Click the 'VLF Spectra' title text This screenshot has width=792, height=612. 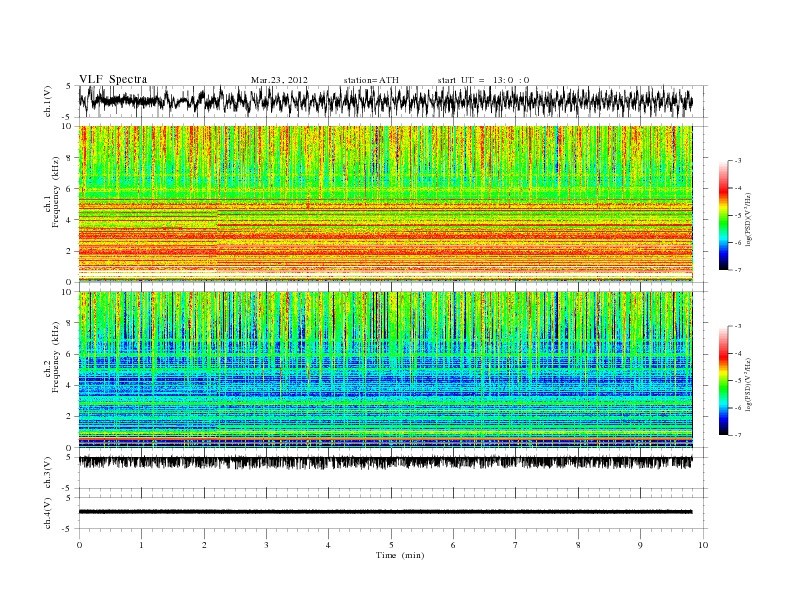click(113, 79)
